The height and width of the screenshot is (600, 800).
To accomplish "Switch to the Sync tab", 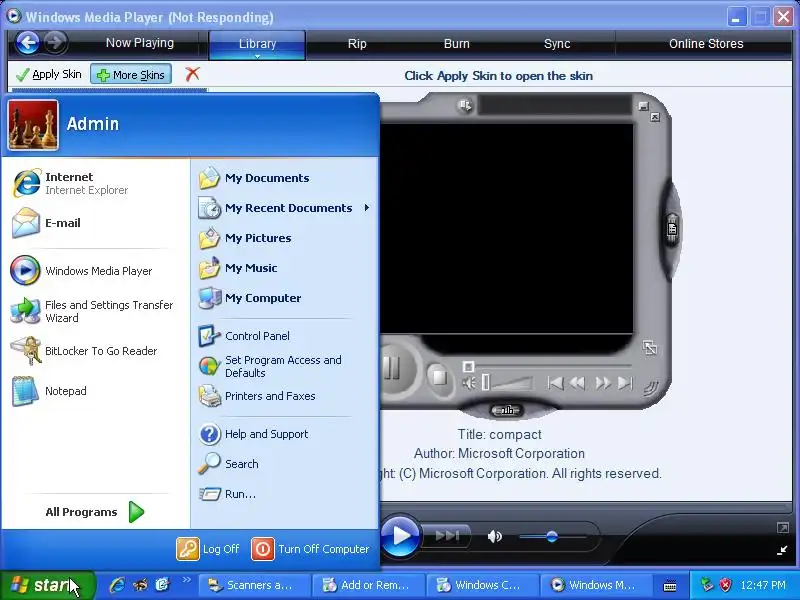I will 557,44.
